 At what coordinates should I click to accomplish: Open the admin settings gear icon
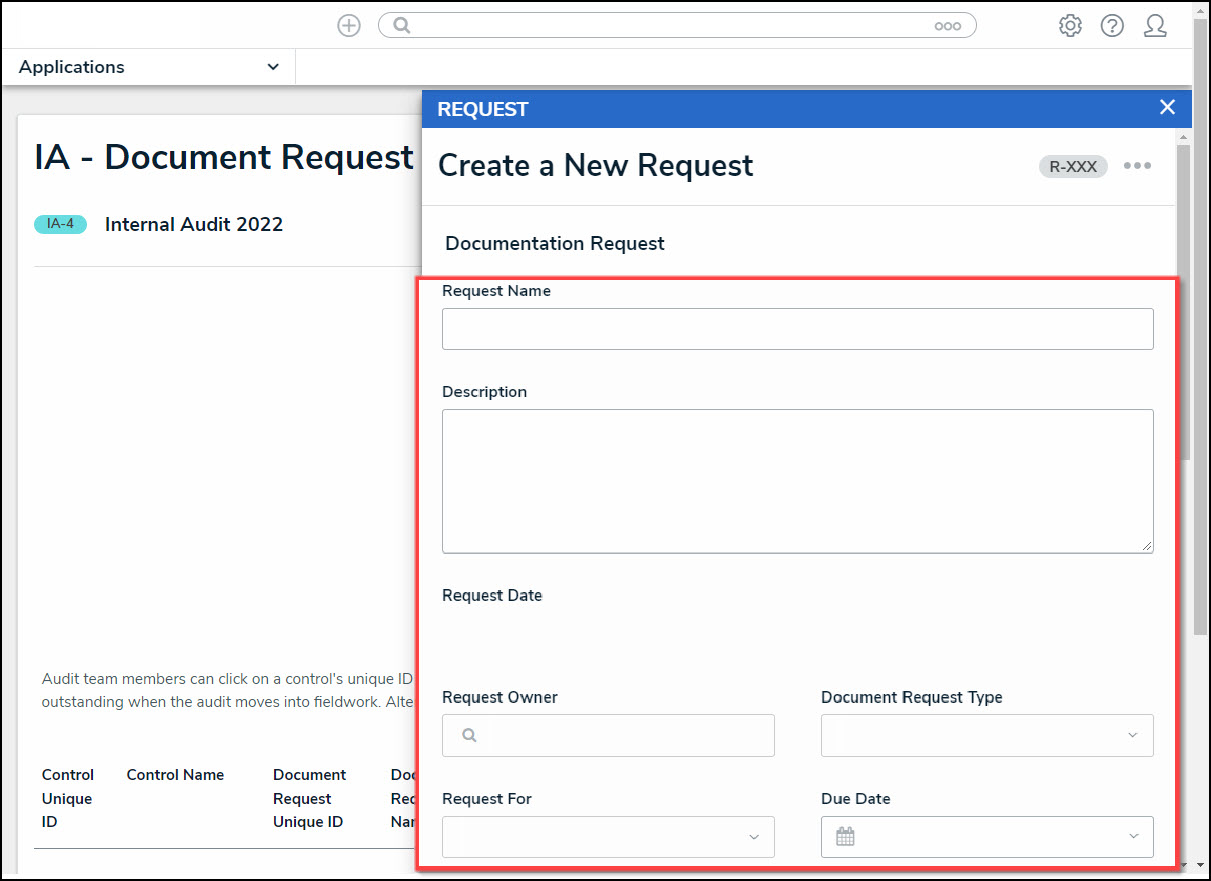(1070, 26)
